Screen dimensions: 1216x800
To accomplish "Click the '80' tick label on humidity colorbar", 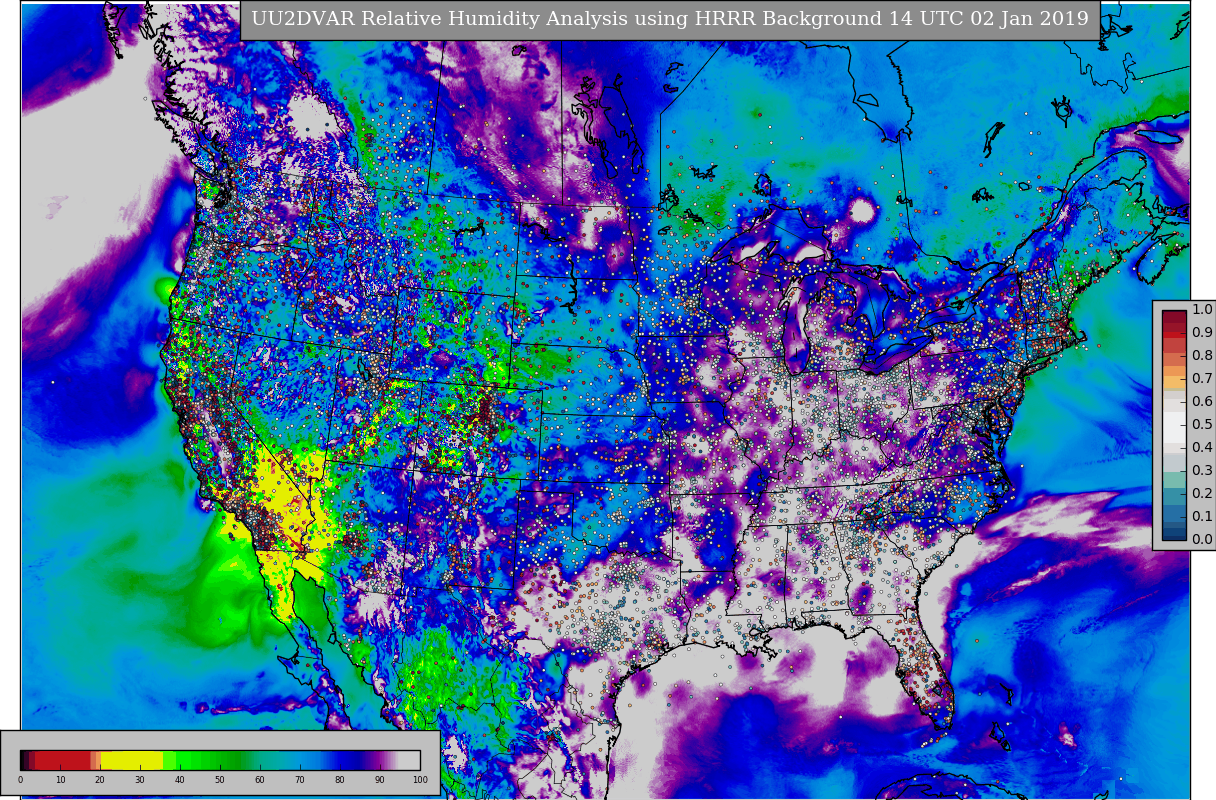I will pos(340,780).
